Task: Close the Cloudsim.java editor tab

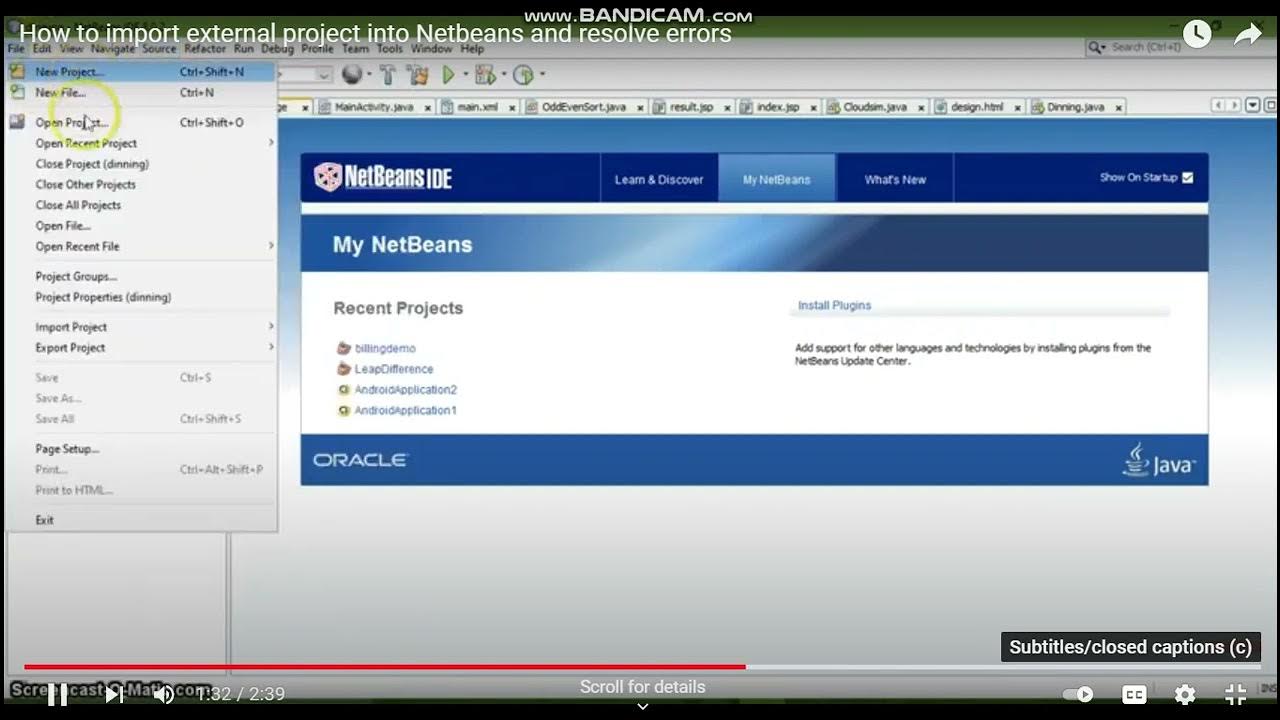Action: (920, 107)
